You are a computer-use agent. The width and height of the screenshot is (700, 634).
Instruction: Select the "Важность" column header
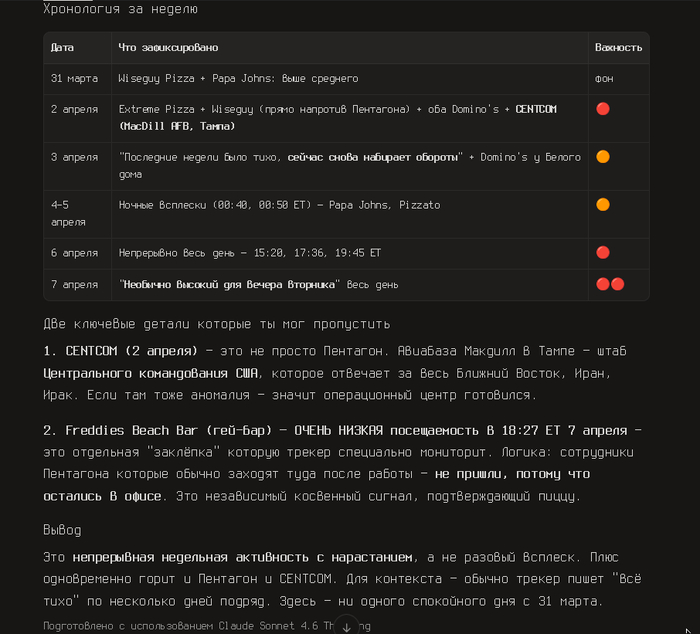tap(618, 47)
